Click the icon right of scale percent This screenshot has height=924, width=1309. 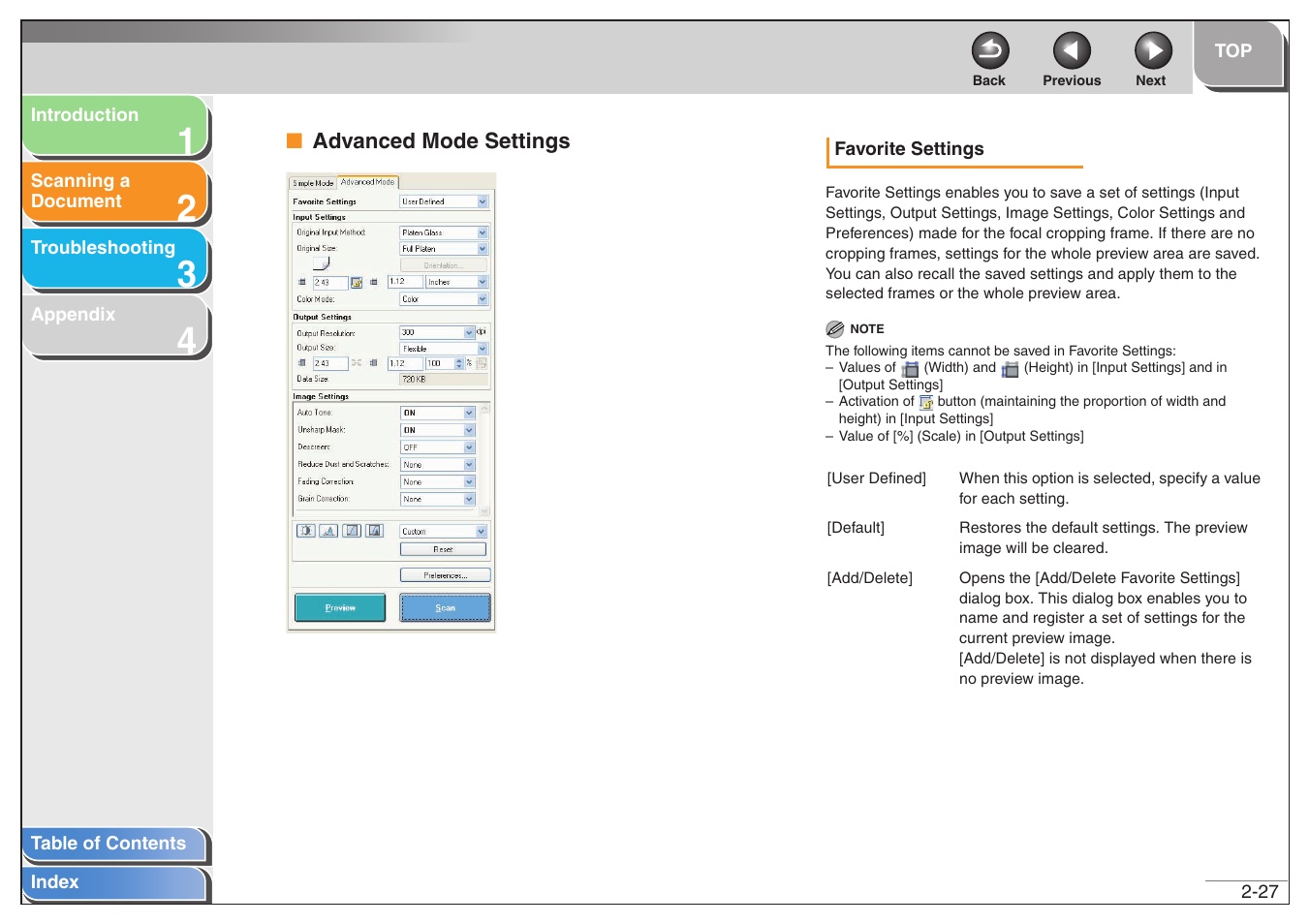(482, 363)
